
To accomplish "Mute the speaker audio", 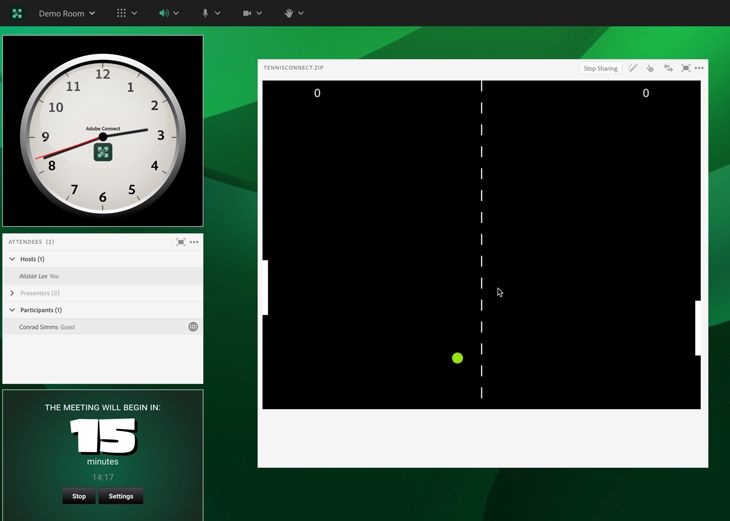I will coord(164,13).
